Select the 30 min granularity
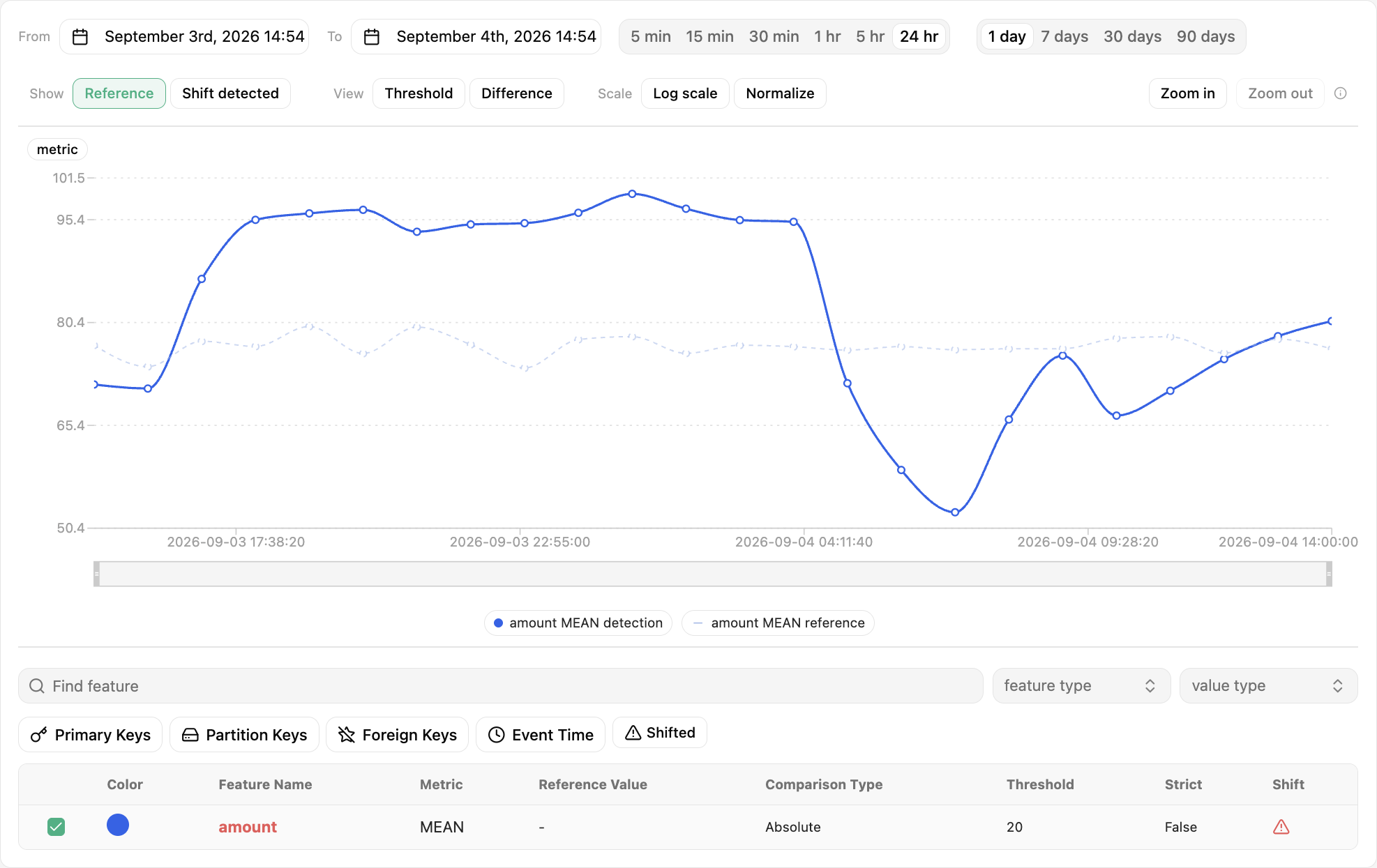Screen dimensions: 1377x868 [x=774, y=37]
